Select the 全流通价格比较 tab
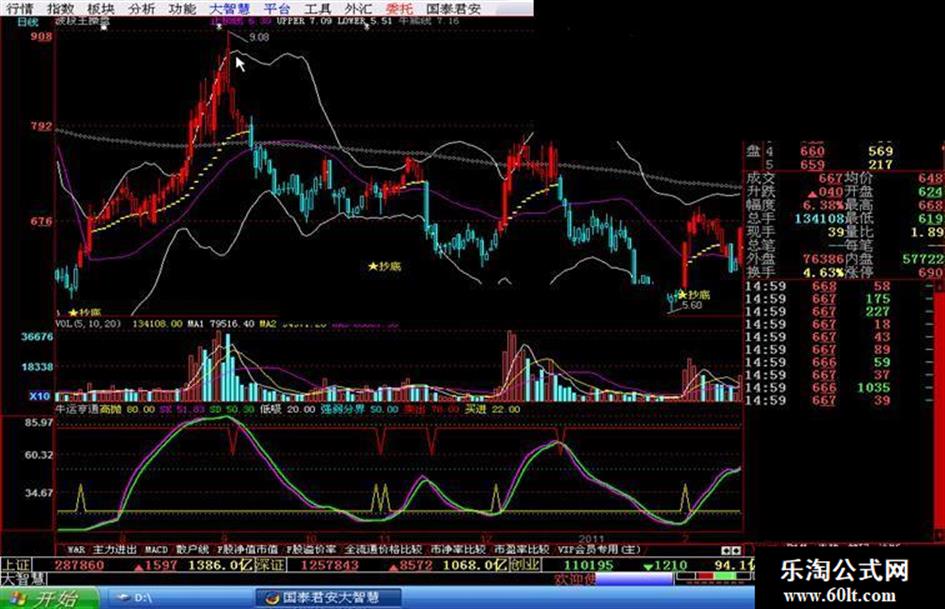Viewport: 945px width, 609px height. (383, 550)
